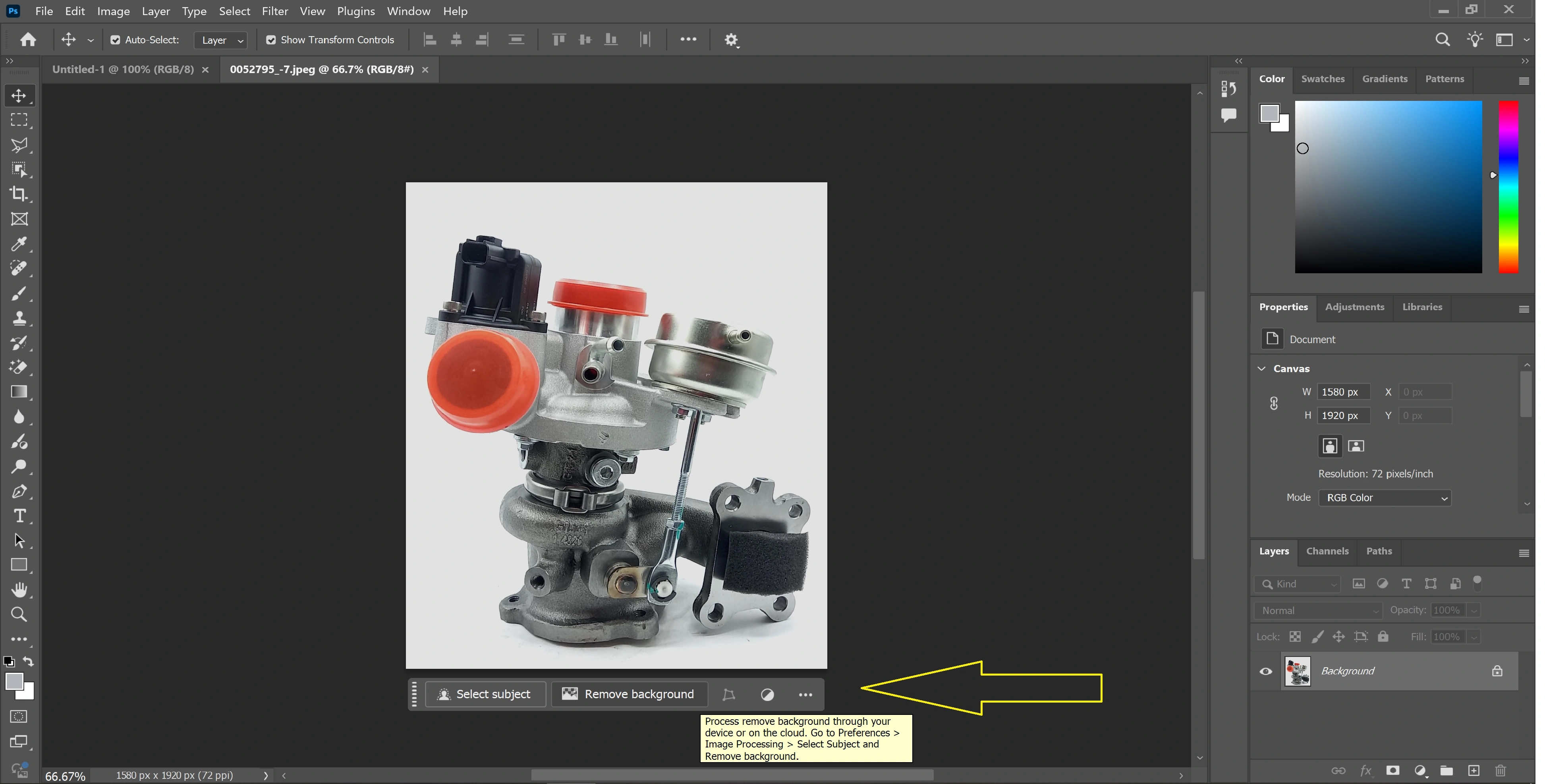Viewport: 1545px width, 784px height.
Task: Select the Zoom tool
Action: 19,614
